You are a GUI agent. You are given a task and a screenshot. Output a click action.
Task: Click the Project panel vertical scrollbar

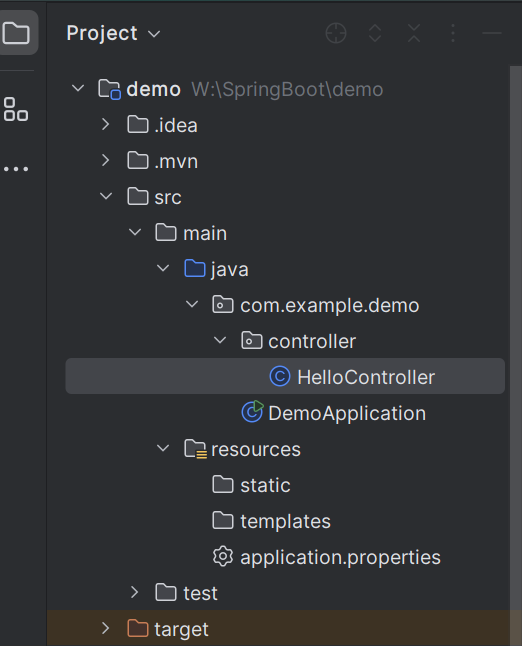click(x=515, y=354)
